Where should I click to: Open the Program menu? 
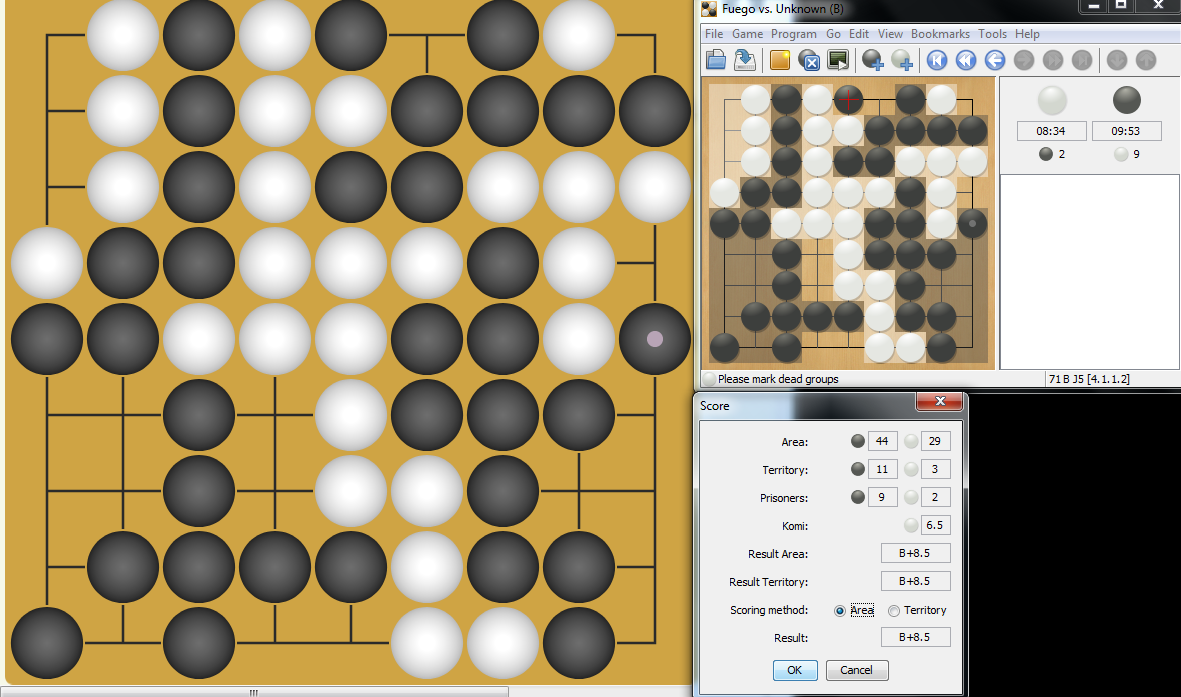coord(794,34)
